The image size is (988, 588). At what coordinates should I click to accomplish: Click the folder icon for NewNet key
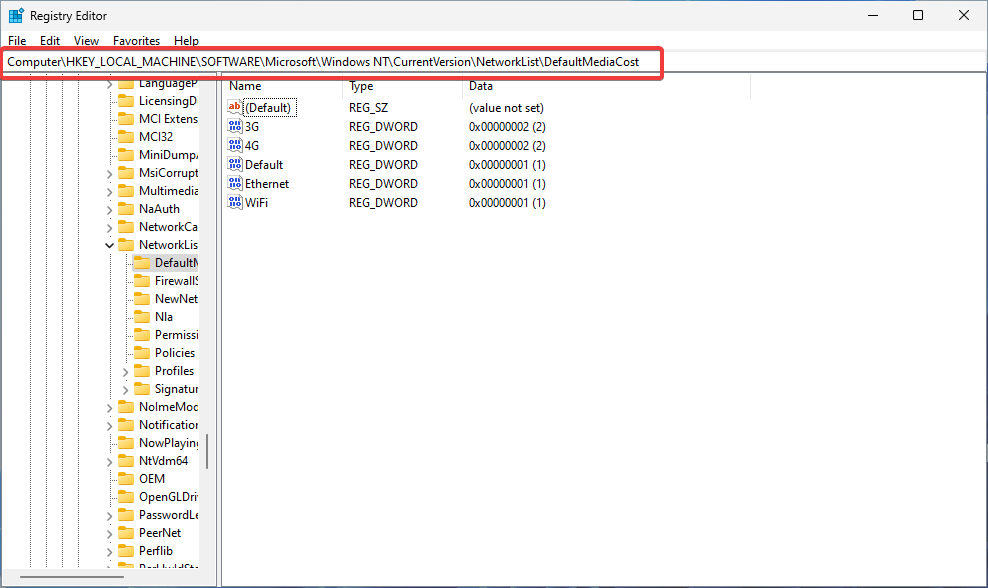142,299
